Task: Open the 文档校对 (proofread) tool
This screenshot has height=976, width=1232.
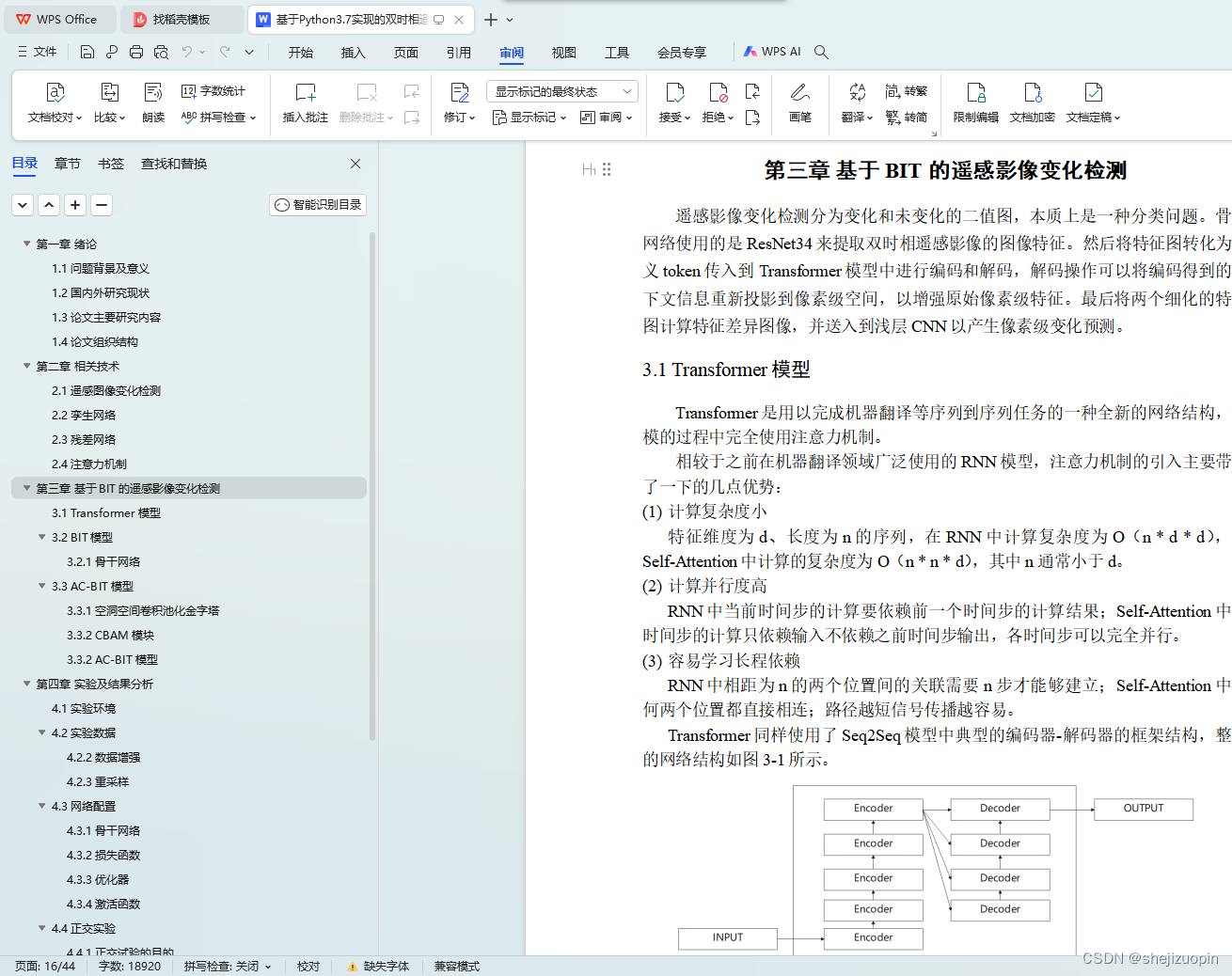Action: tap(55, 102)
